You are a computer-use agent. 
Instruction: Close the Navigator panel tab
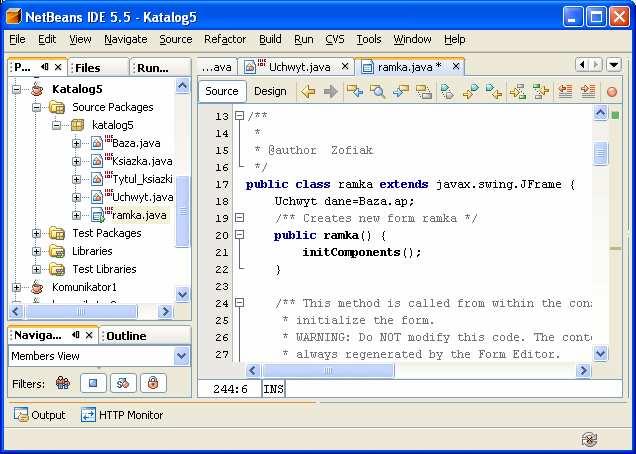click(x=89, y=335)
